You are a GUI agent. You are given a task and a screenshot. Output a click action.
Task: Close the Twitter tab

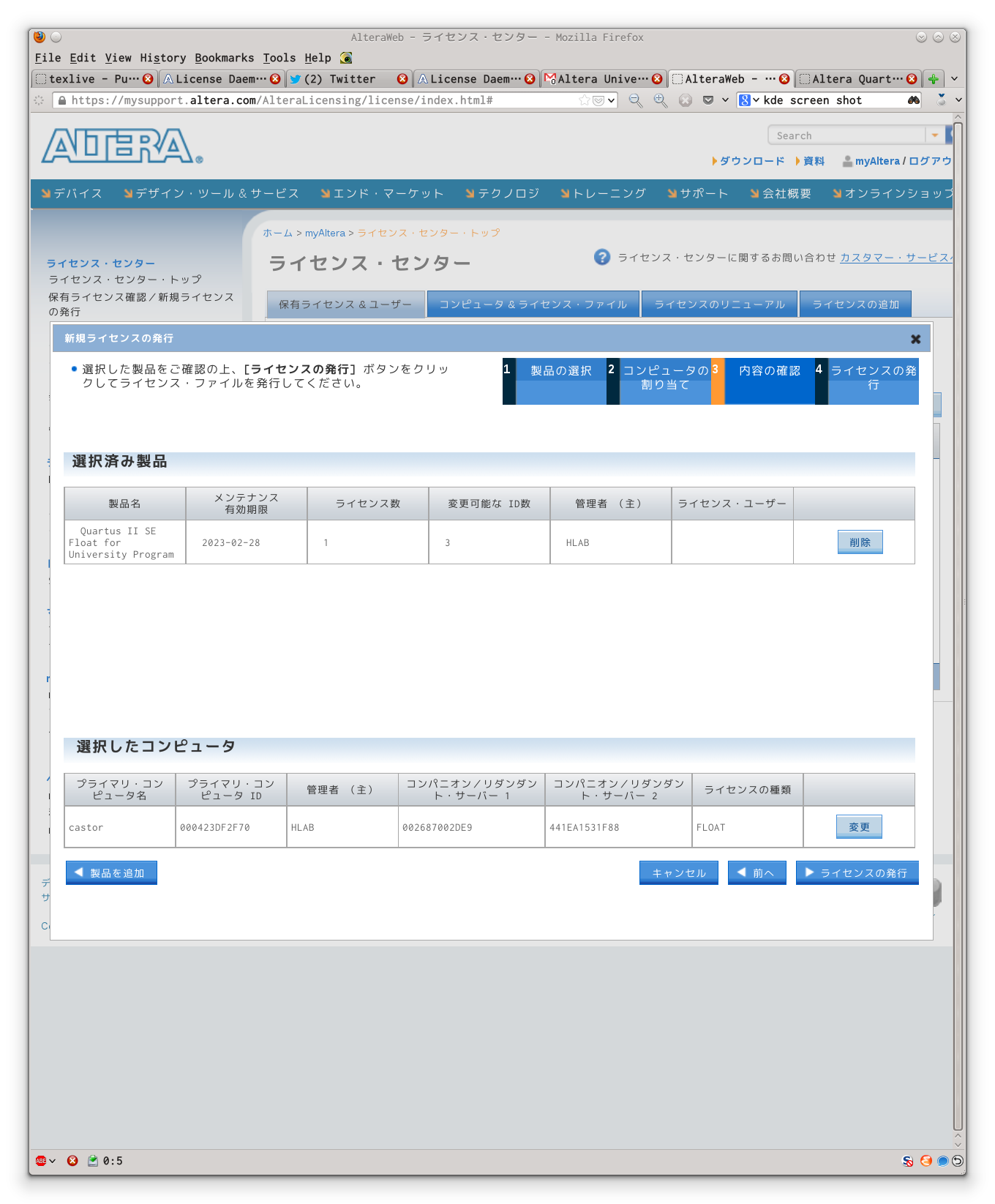(x=402, y=79)
